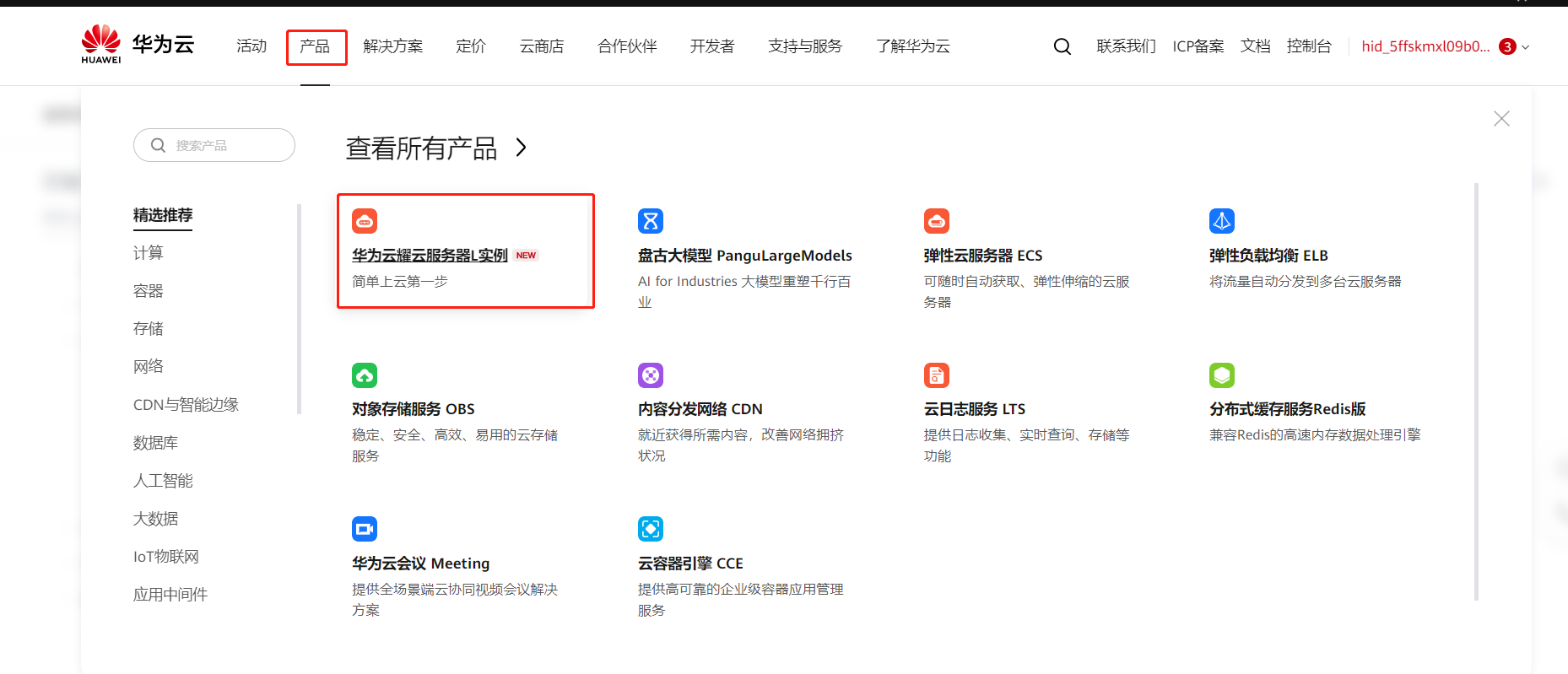Open 对象存储服务 OBS product link
Screen dimensions: 1568x674
(x=414, y=409)
